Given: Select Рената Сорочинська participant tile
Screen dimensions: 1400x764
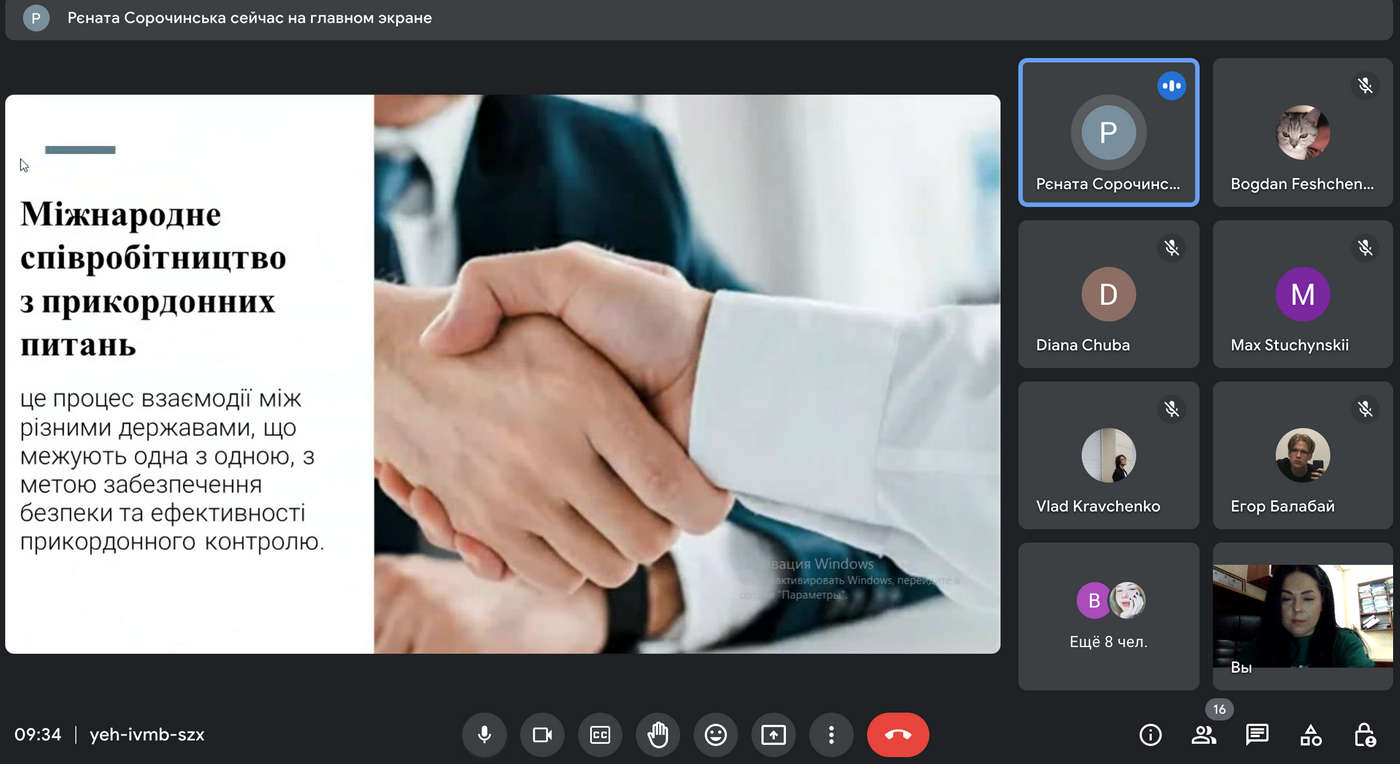Looking at the screenshot, I should click(x=1108, y=133).
